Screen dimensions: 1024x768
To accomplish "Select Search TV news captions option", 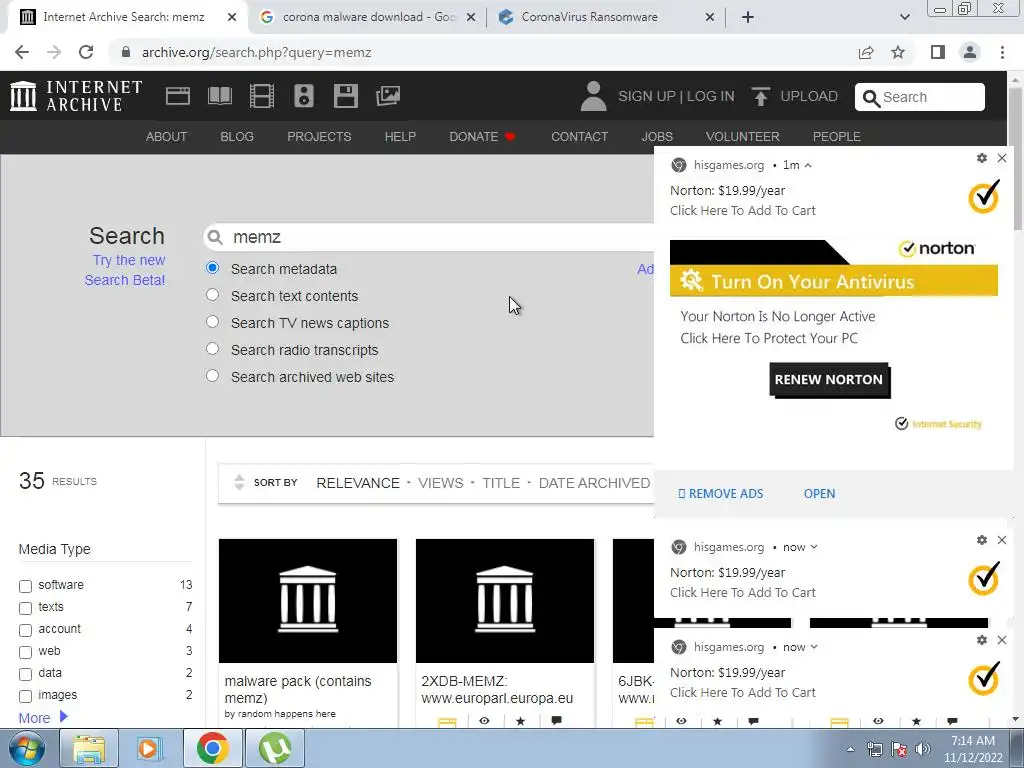I will pyautogui.click(x=212, y=321).
